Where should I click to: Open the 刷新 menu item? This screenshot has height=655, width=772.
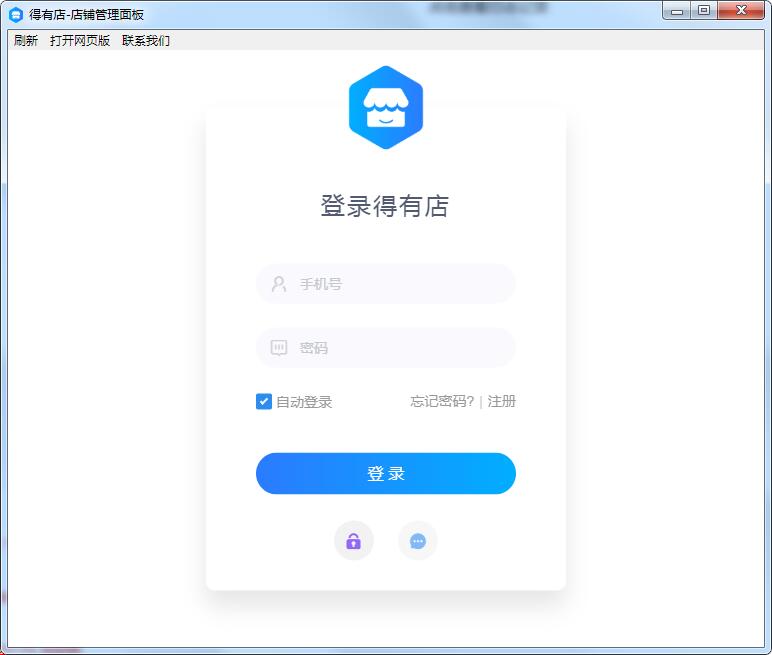[26, 40]
